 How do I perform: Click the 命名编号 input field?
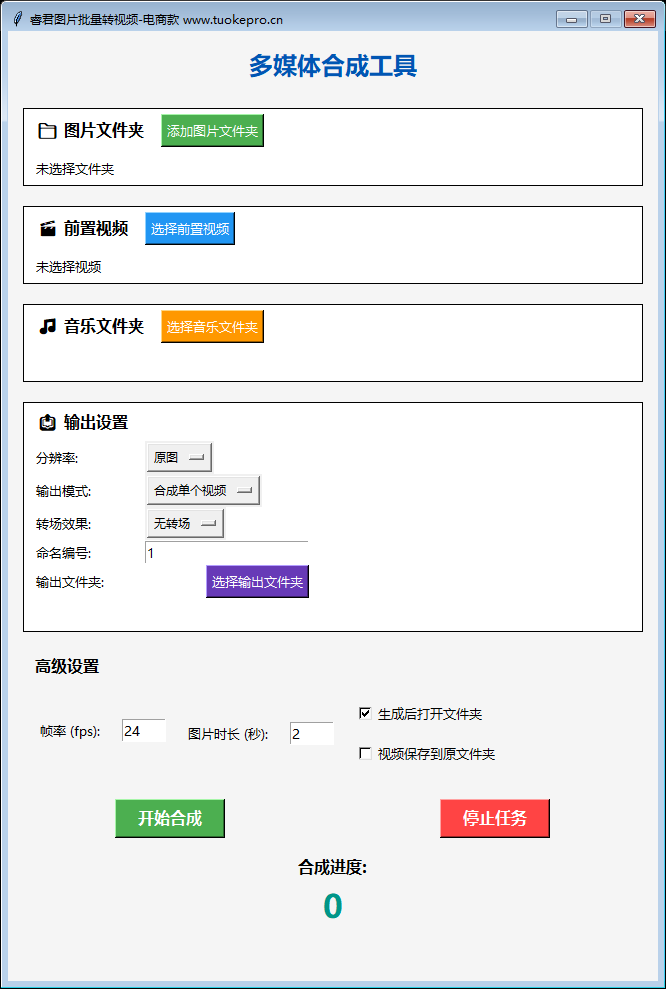[x=226, y=553]
